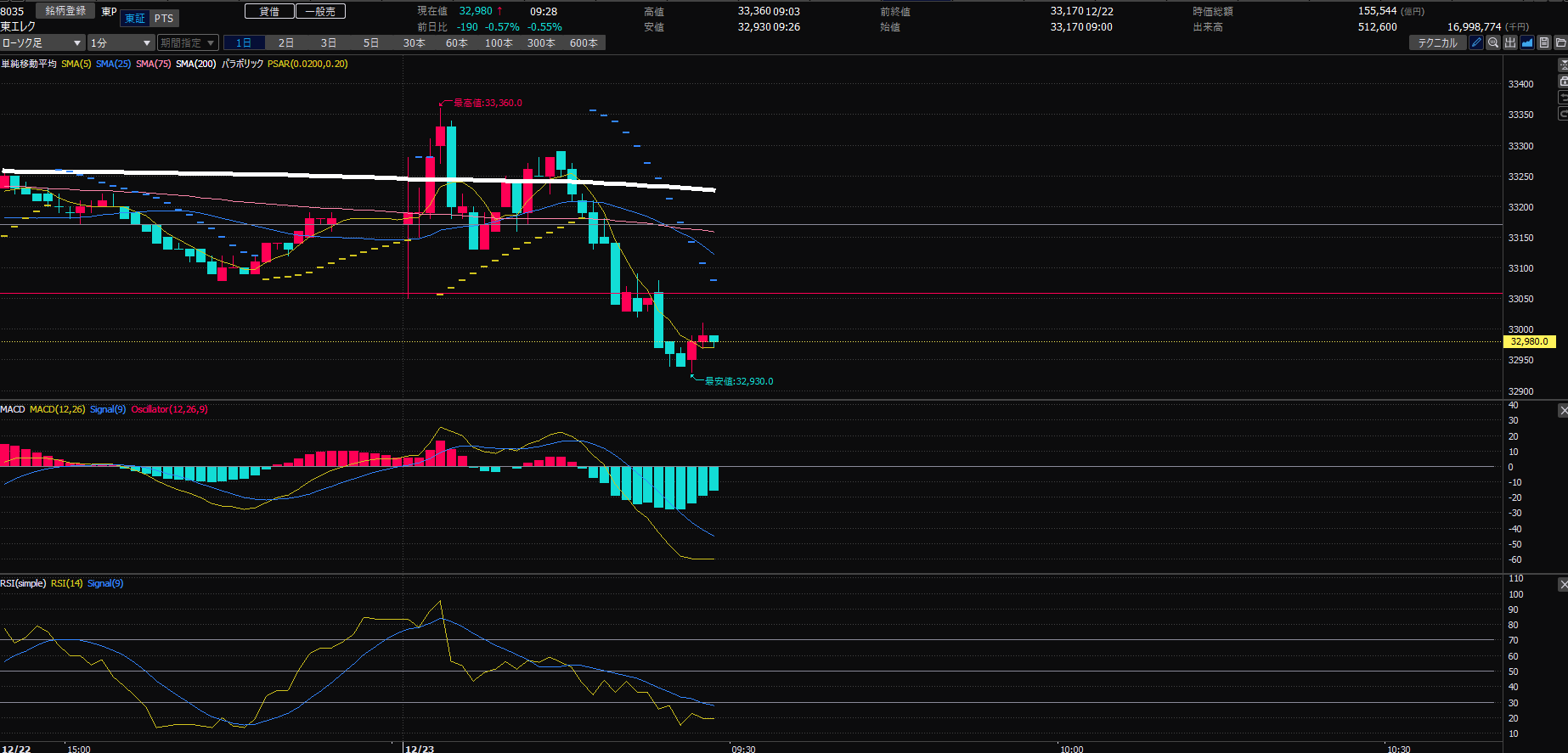
Task: Click the 出 output icon in toolbar
Action: 1510,42
